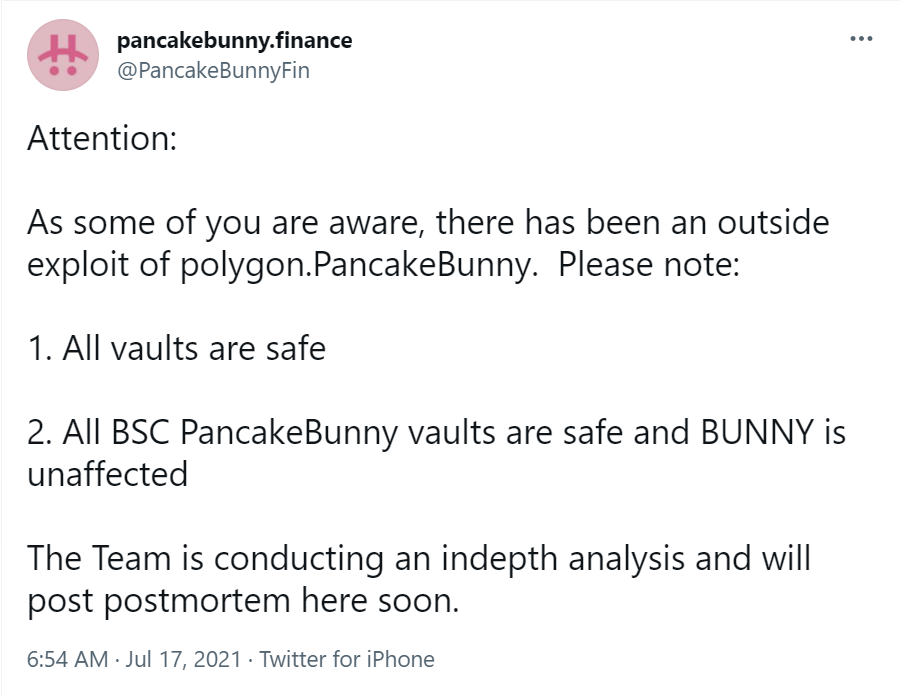This screenshot has height=697, width=900.
Task: Click the pancakebunny.finance profile avatar
Action: [x=62, y=55]
